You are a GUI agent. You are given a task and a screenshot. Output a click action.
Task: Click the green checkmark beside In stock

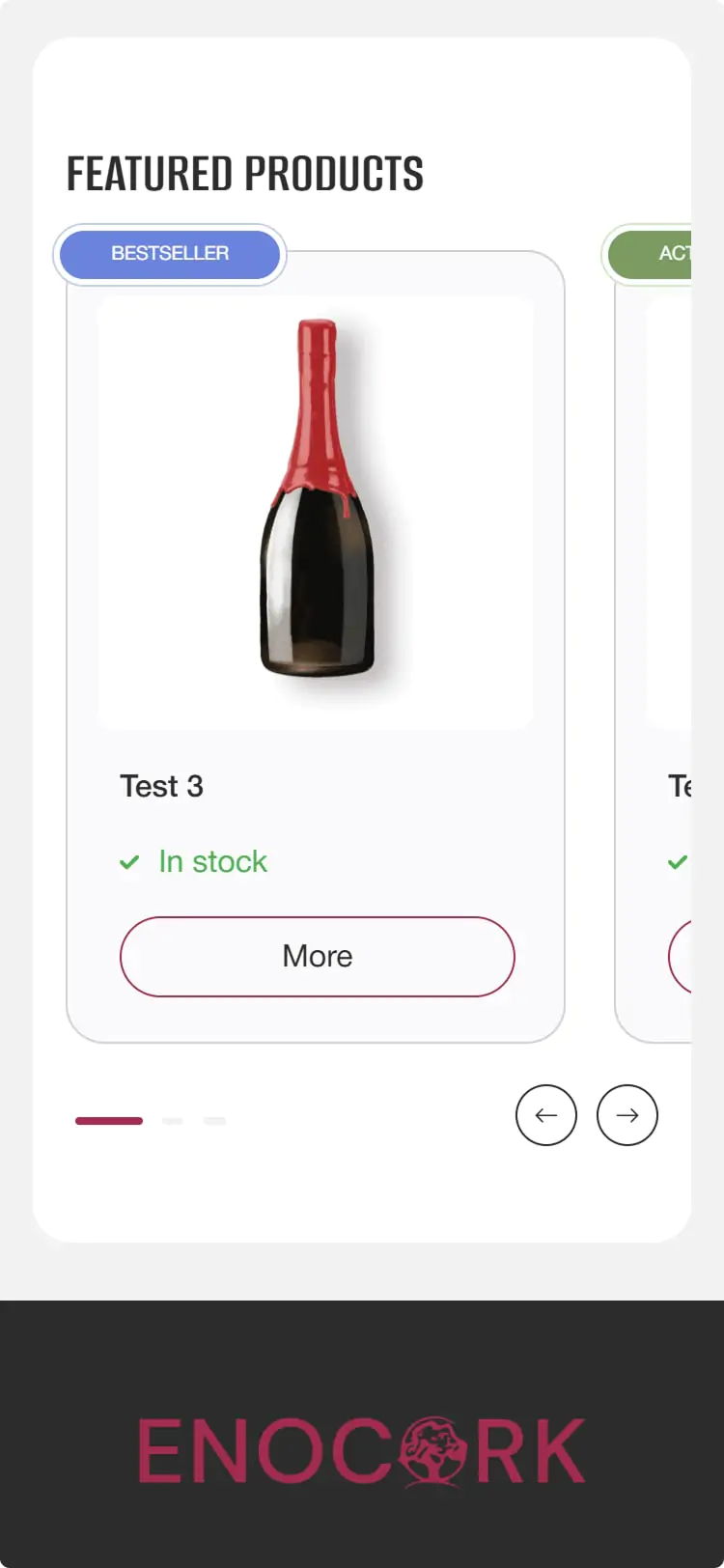point(129,862)
